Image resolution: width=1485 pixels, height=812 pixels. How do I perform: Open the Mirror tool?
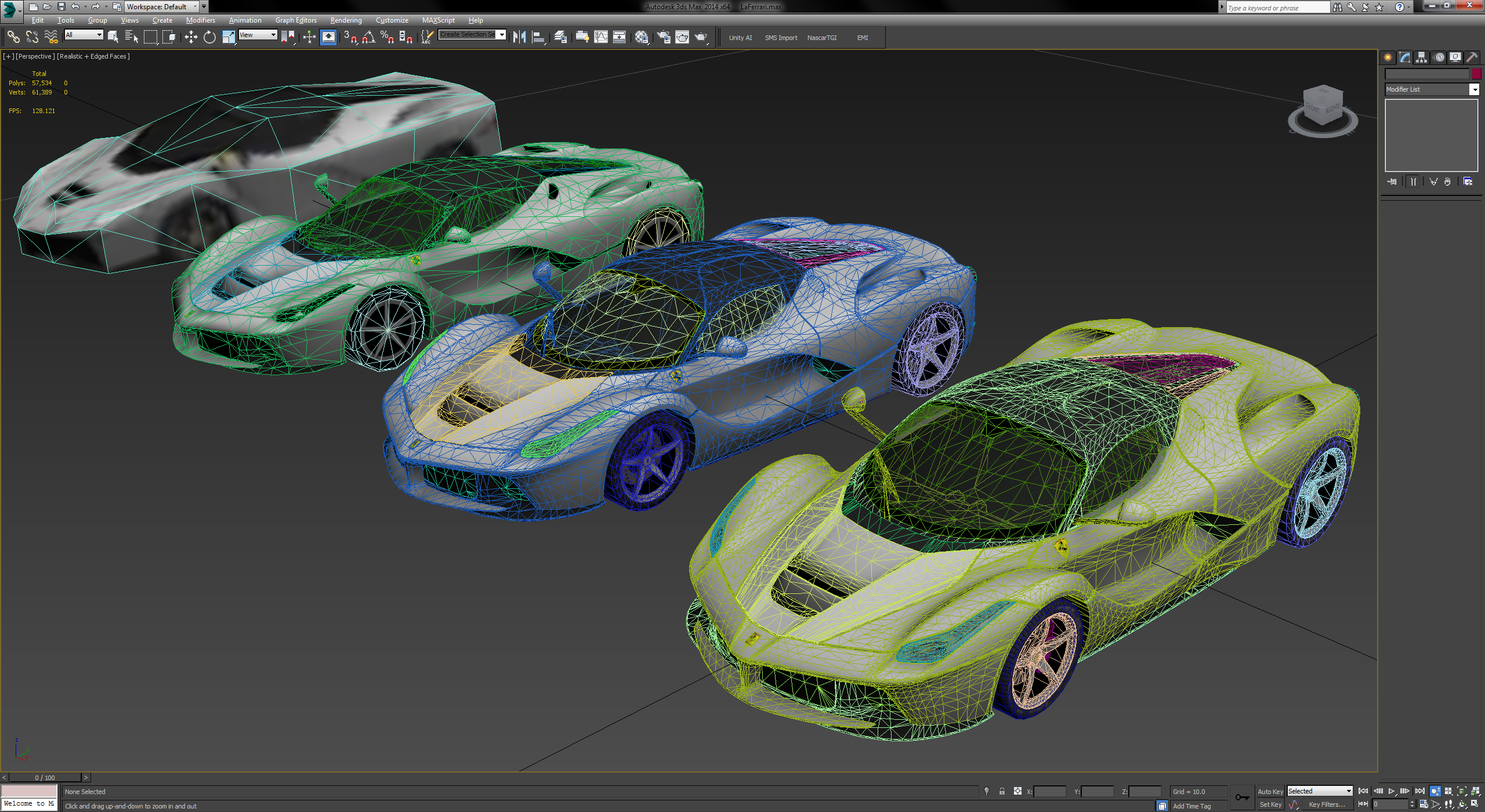click(520, 37)
